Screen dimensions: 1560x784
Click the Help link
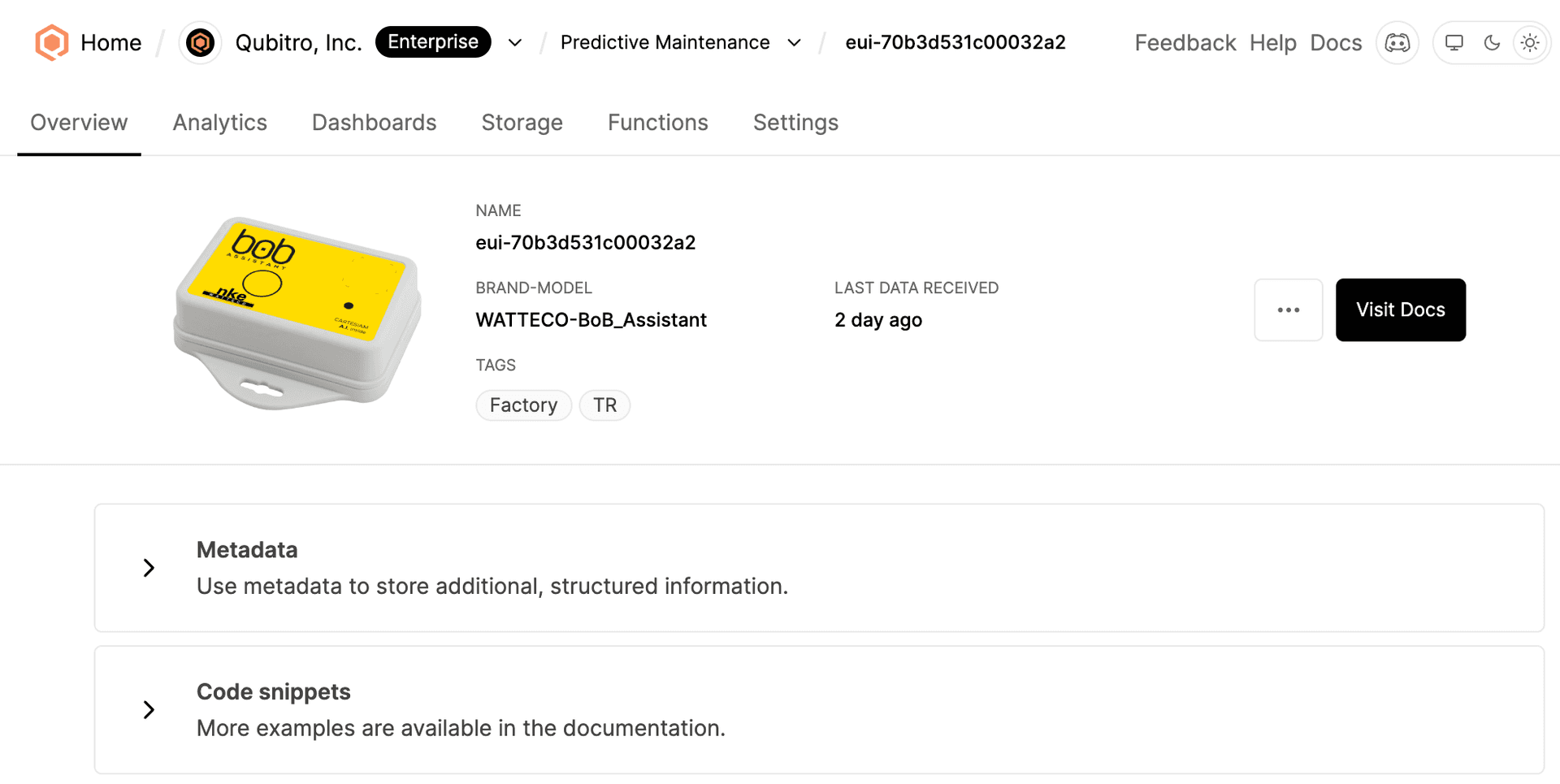1272,42
